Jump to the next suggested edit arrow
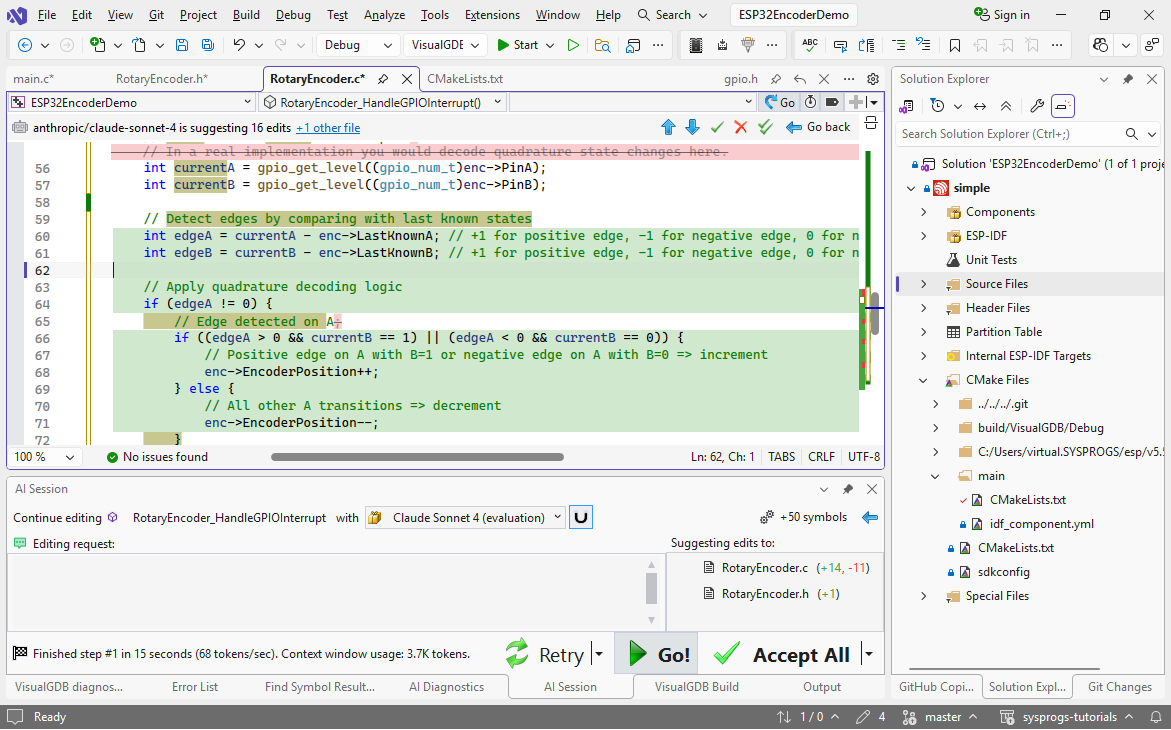 pyautogui.click(x=692, y=127)
